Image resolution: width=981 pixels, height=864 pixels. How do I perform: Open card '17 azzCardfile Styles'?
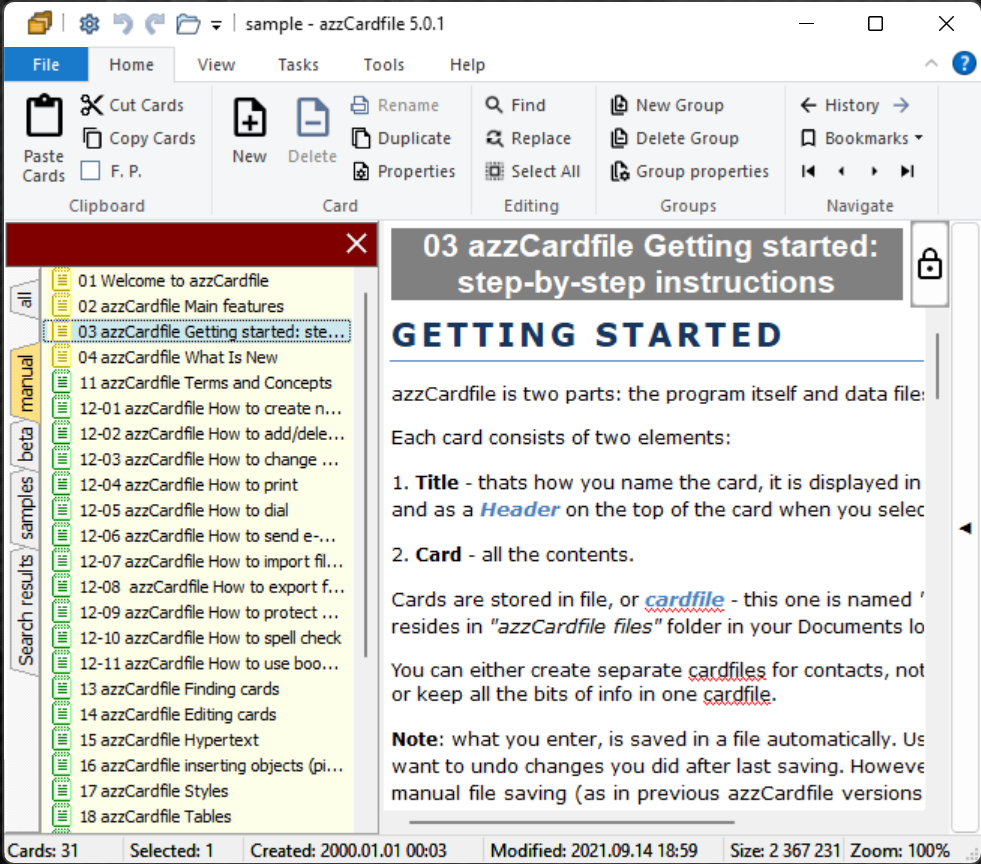[197, 791]
